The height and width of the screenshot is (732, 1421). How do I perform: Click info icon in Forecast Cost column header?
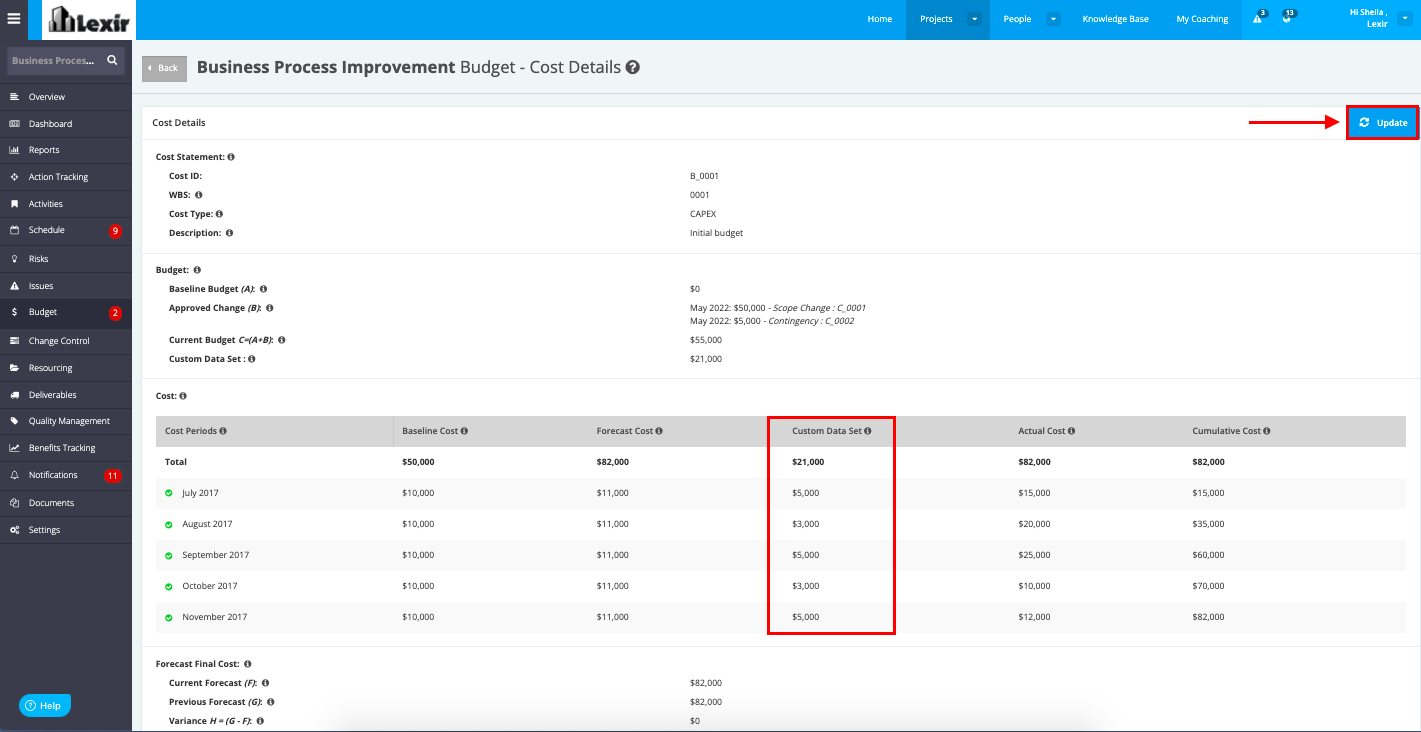point(660,431)
